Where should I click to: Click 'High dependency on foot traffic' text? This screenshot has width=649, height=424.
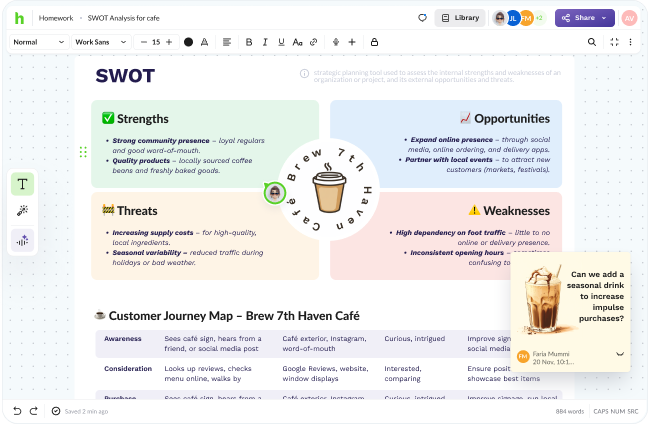(450, 233)
